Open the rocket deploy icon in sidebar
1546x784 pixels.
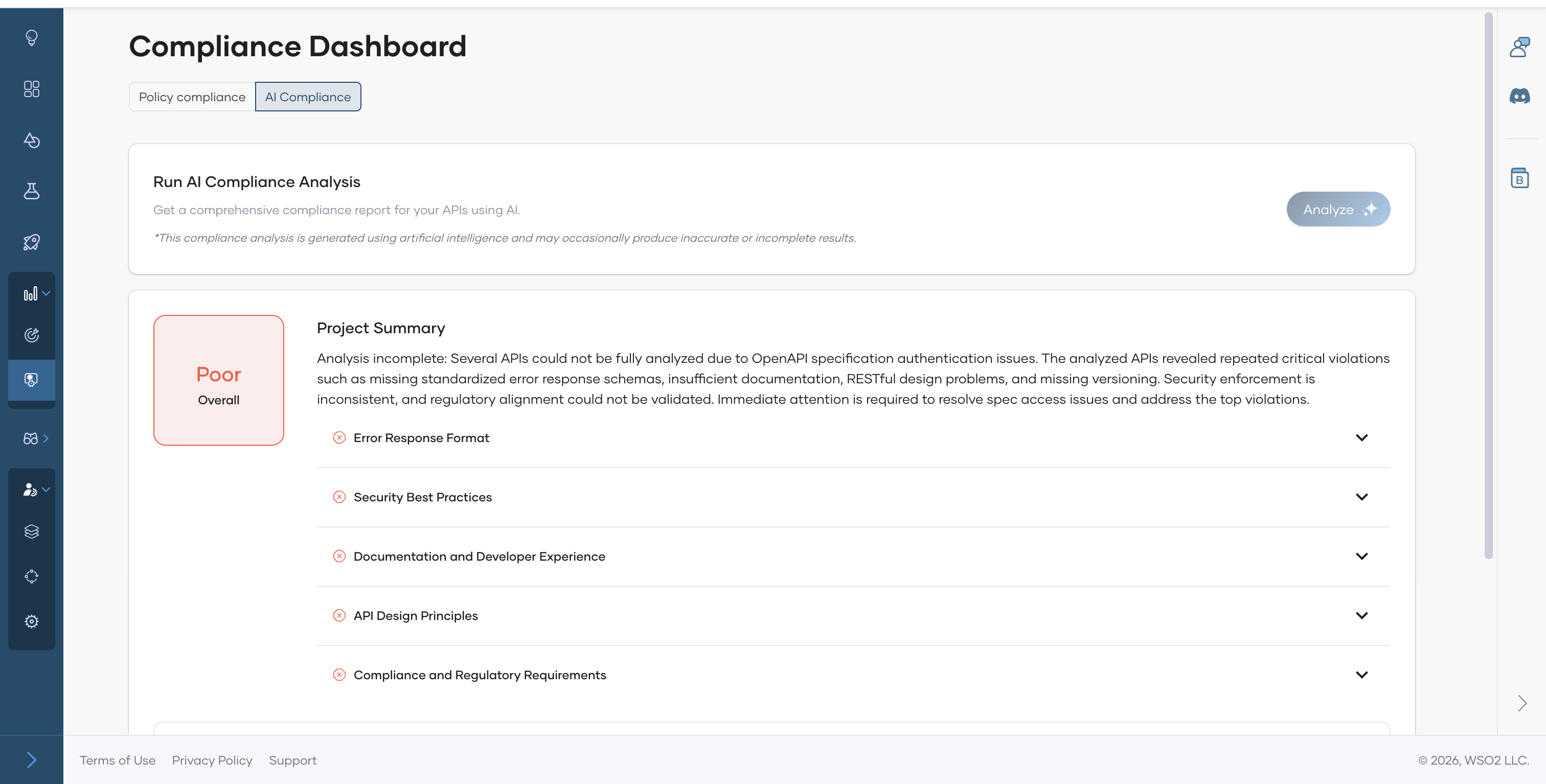[x=31, y=242]
